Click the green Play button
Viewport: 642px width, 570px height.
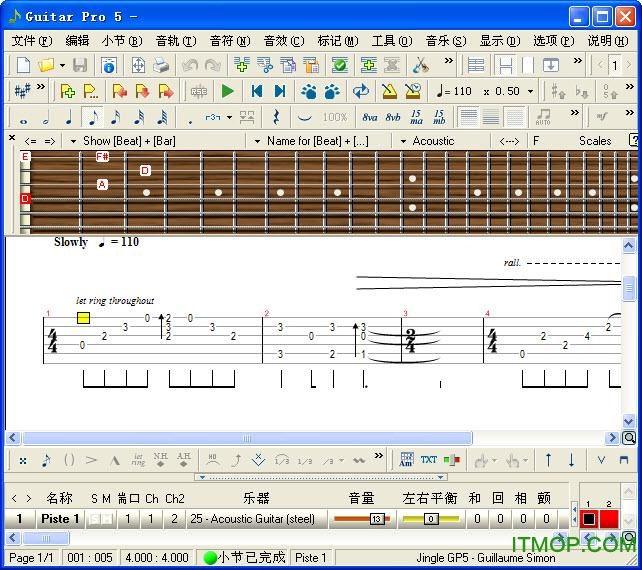point(227,91)
